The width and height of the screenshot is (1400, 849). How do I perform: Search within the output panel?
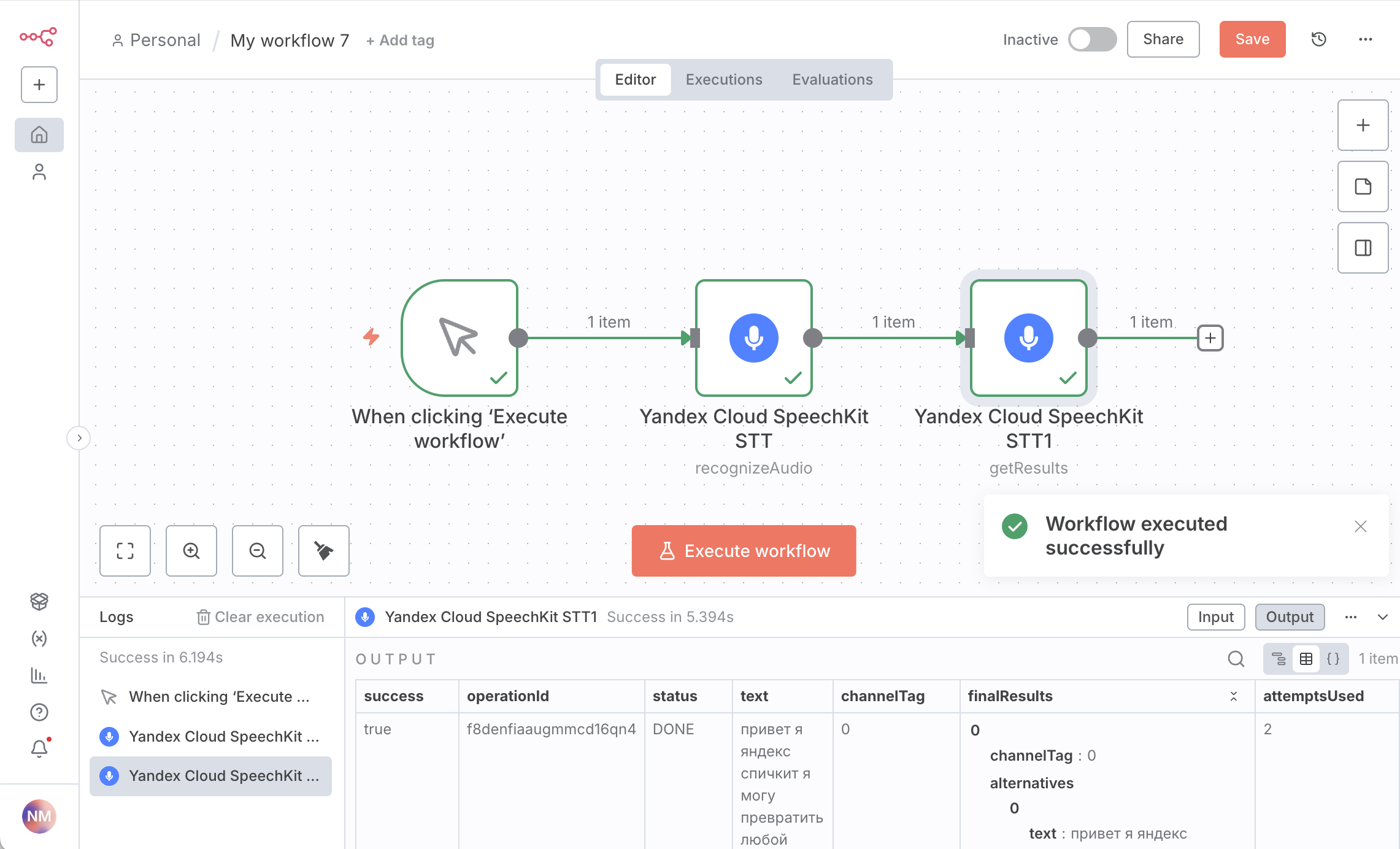[x=1236, y=659]
